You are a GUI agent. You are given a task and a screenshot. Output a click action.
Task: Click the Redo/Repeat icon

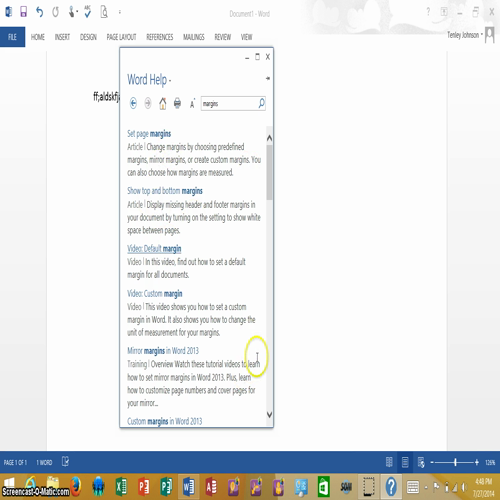[55, 12]
